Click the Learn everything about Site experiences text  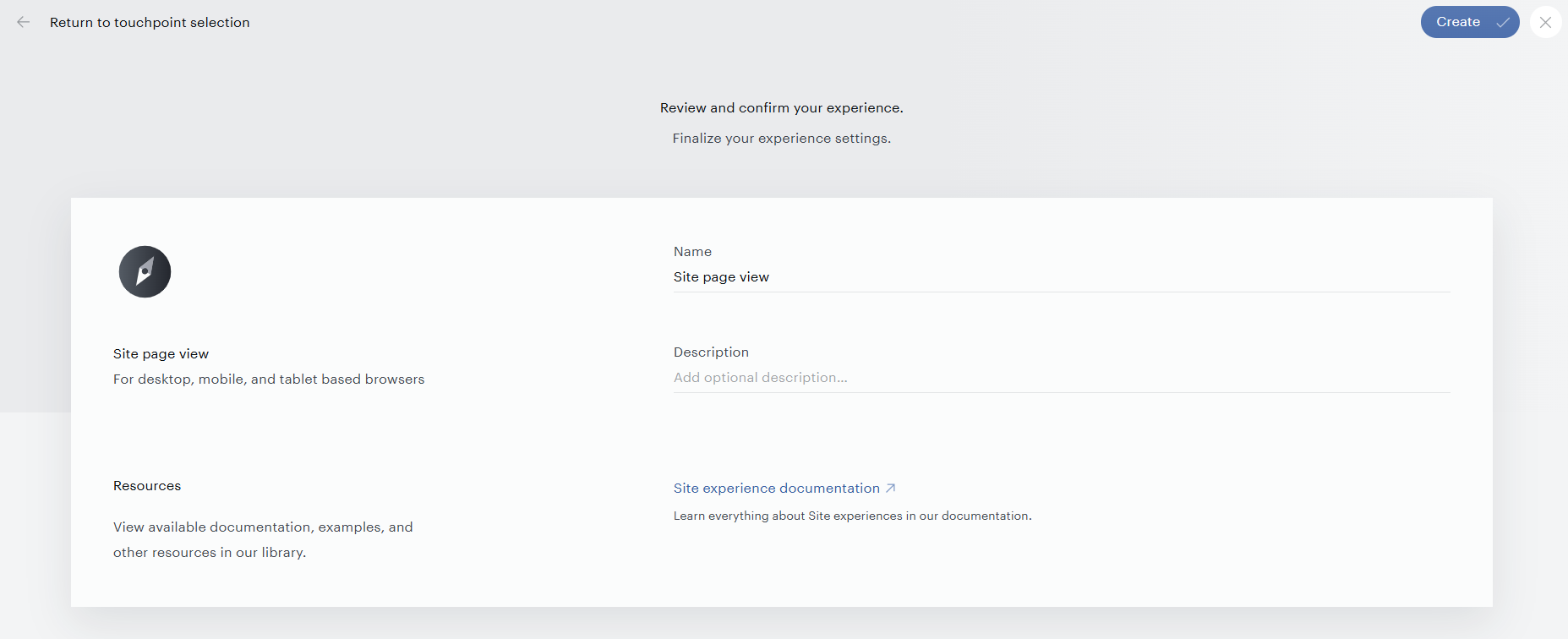pyautogui.click(x=852, y=516)
